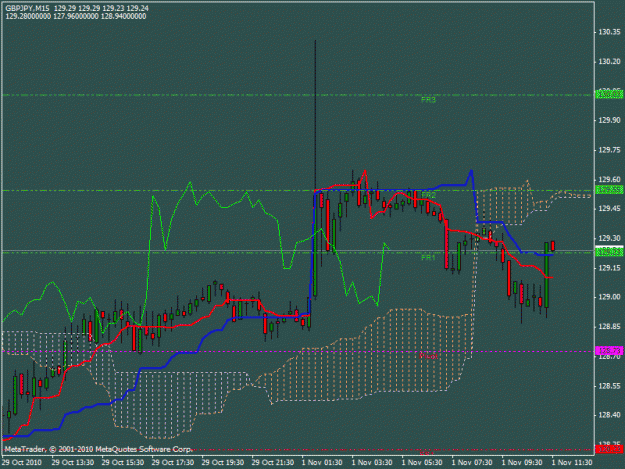Viewport: 625px width, 469px height.
Task: Select the FR2 resistance line label
Action: tap(428, 195)
